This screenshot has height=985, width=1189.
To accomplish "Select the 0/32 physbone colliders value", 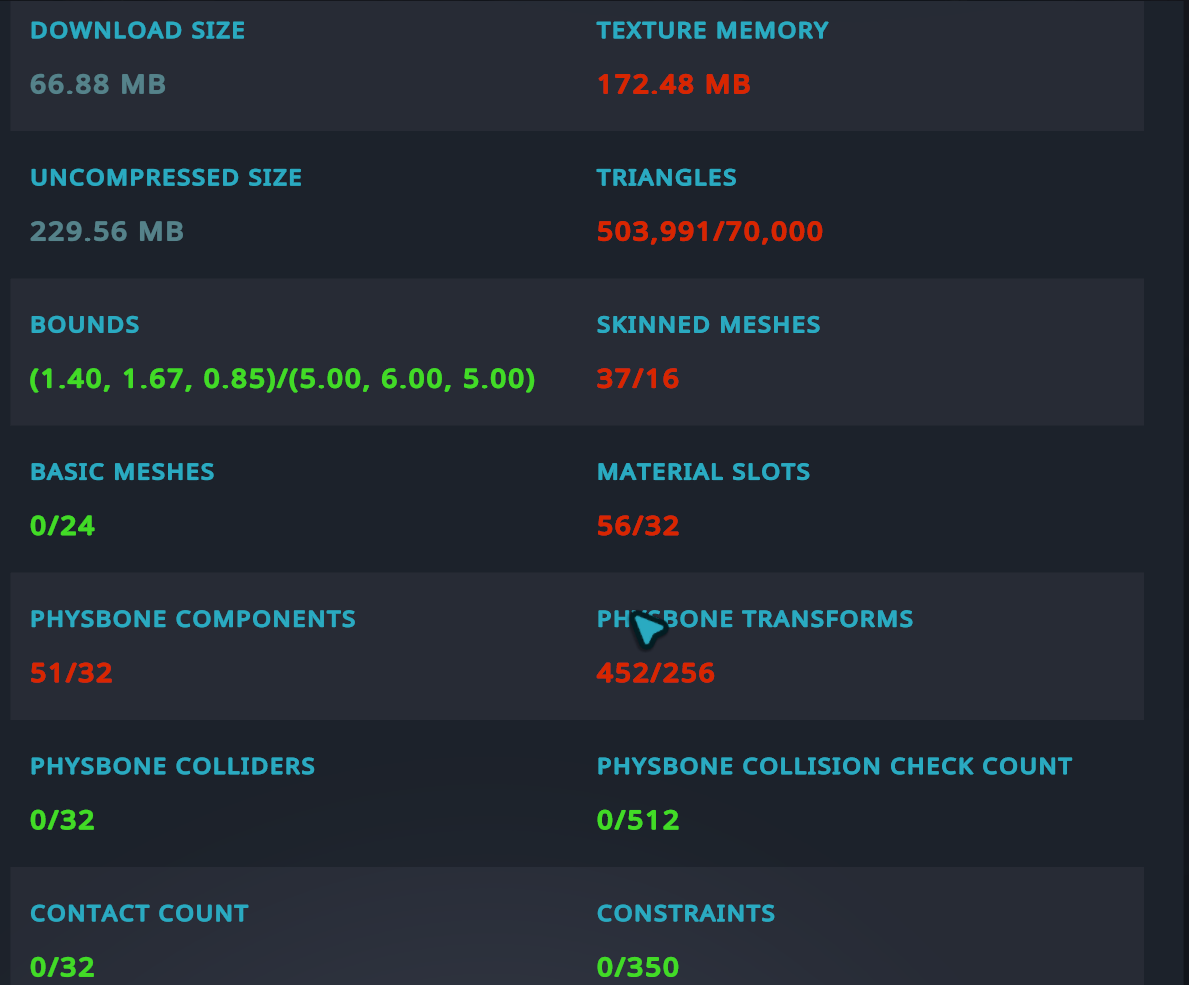I will click(62, 820).
